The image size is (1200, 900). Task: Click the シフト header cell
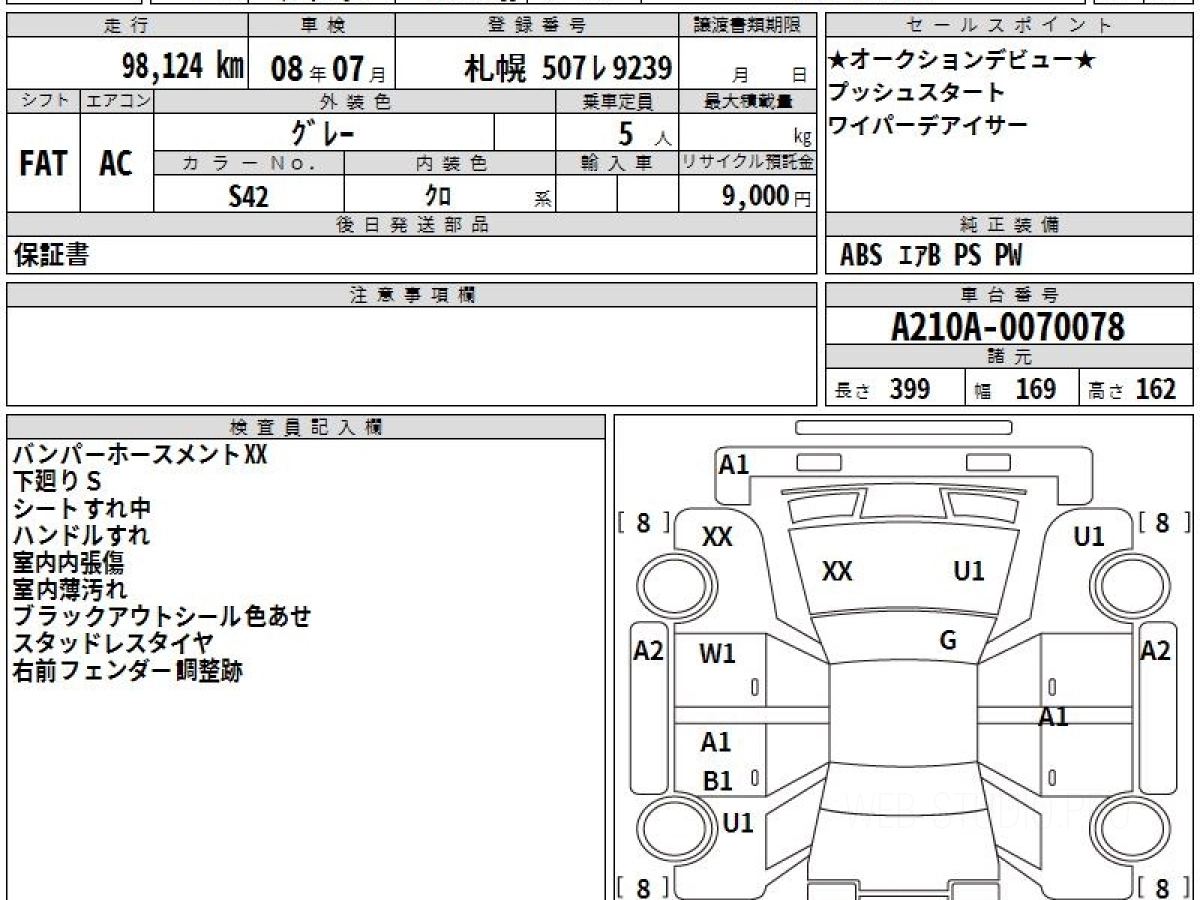coord(43,101)
